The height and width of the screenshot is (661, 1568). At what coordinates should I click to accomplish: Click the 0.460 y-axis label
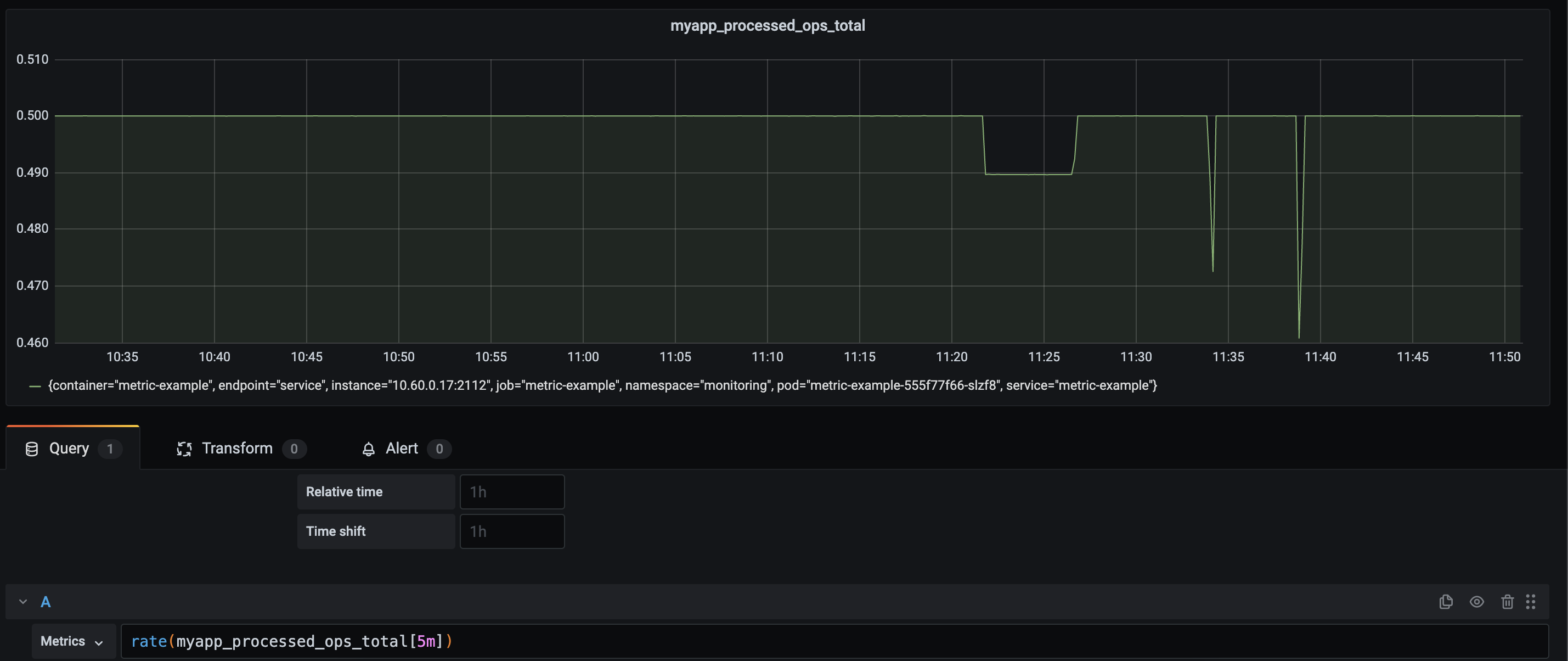[32, 343]
